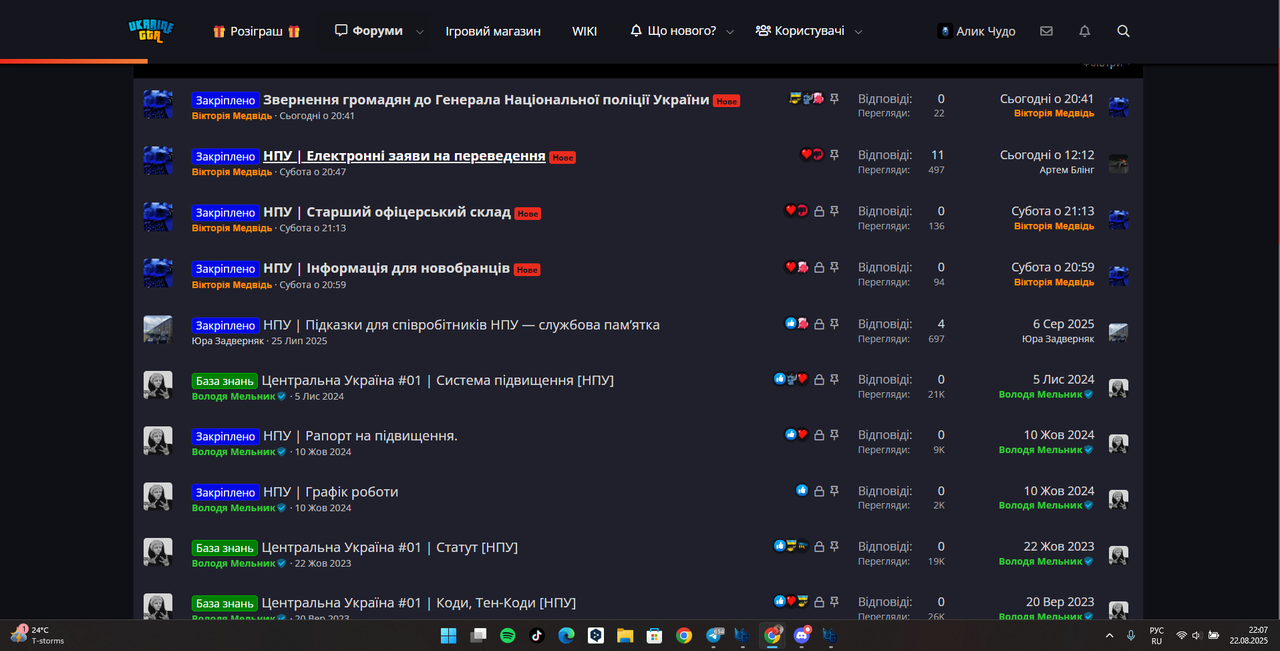This screenshot has width=1280, height=651.
Task: Click pin icon on Інформація для новобранців row
Action: (835, 267)
